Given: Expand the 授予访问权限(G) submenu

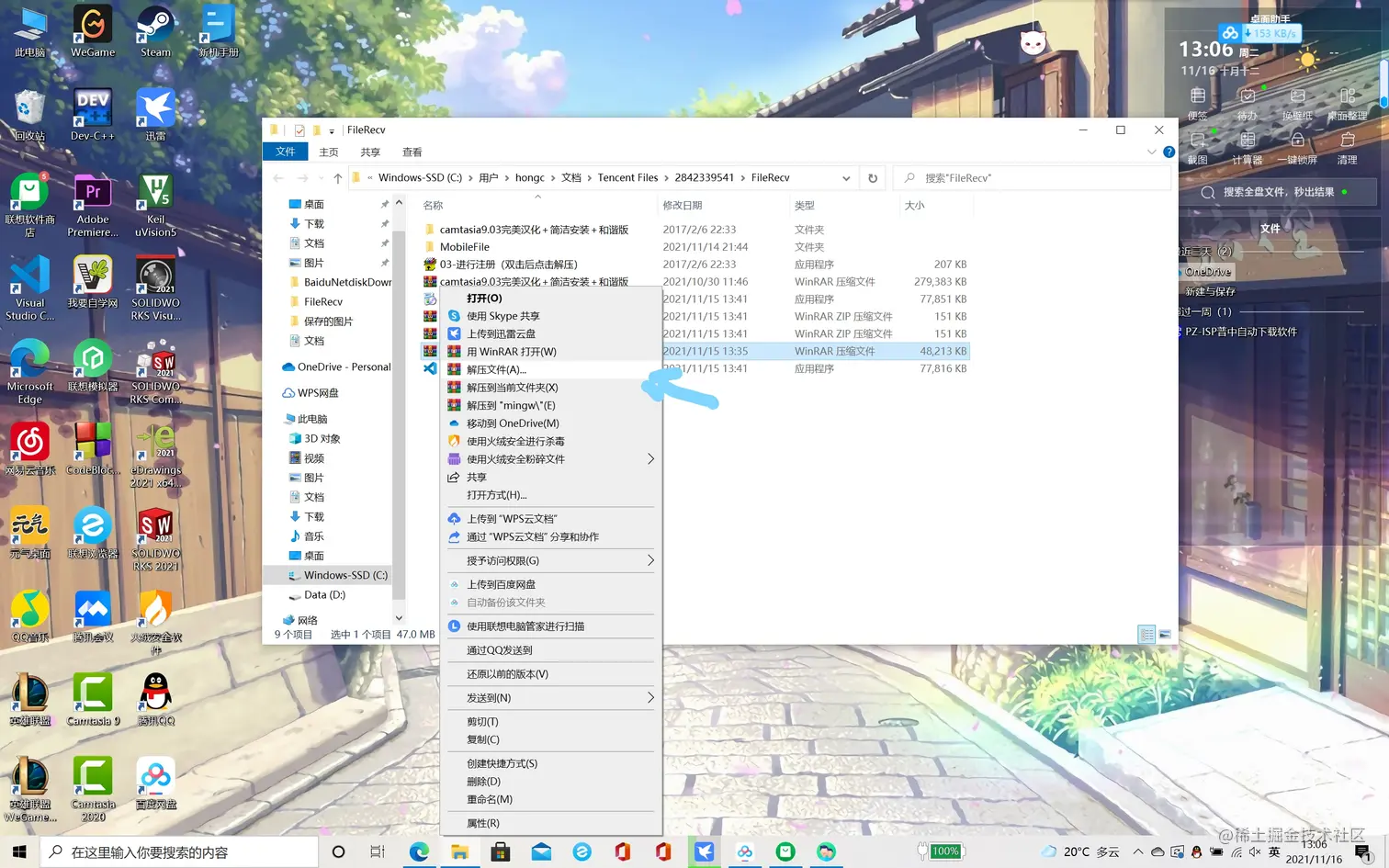Looking at the screenshot, I should tap(650, 560).
